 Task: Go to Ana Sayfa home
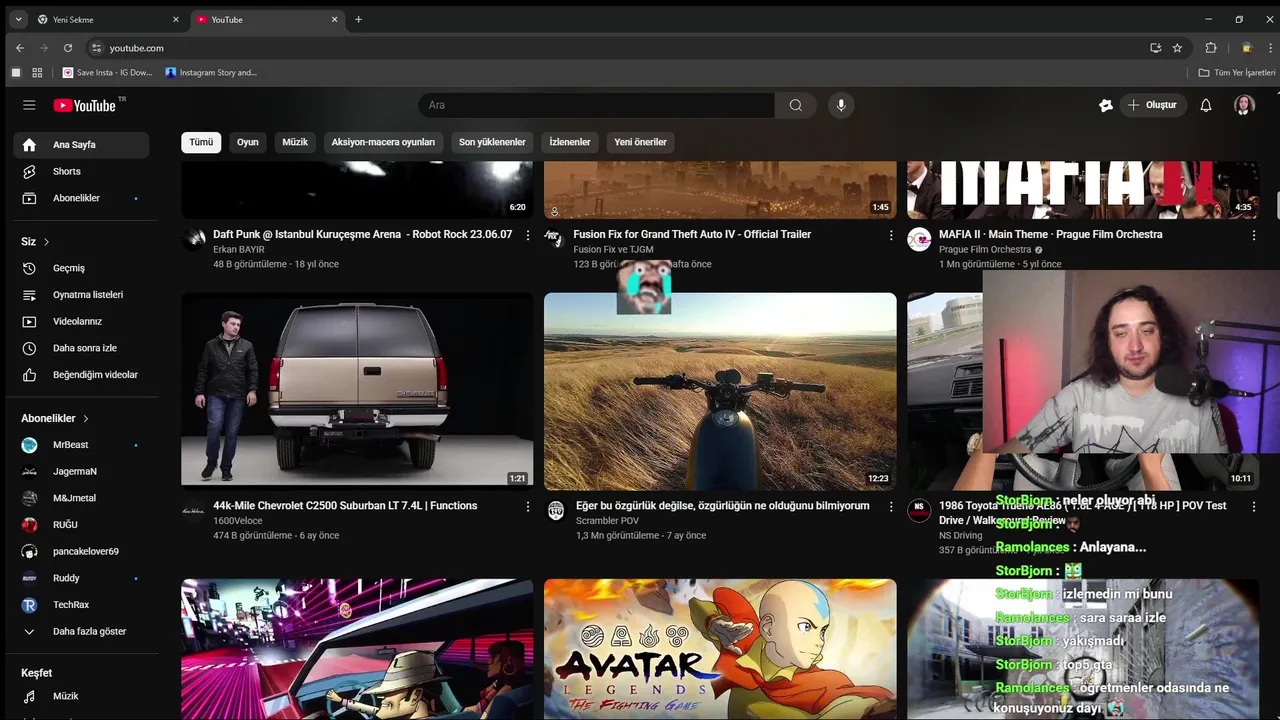(x=82, y=145)
